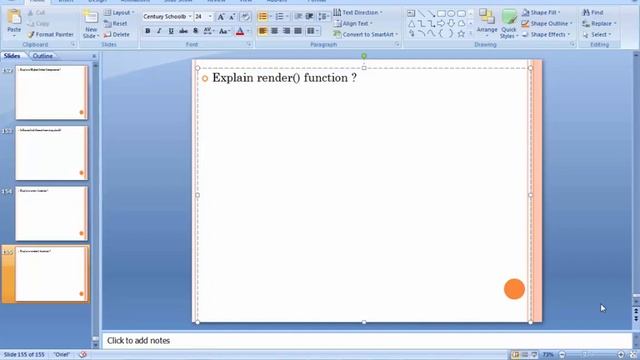The width and height of the screenshot is (640, 360).
Task: Toggle strikethrough formatting
Action: pyautogui.click(x=183, y=31)
